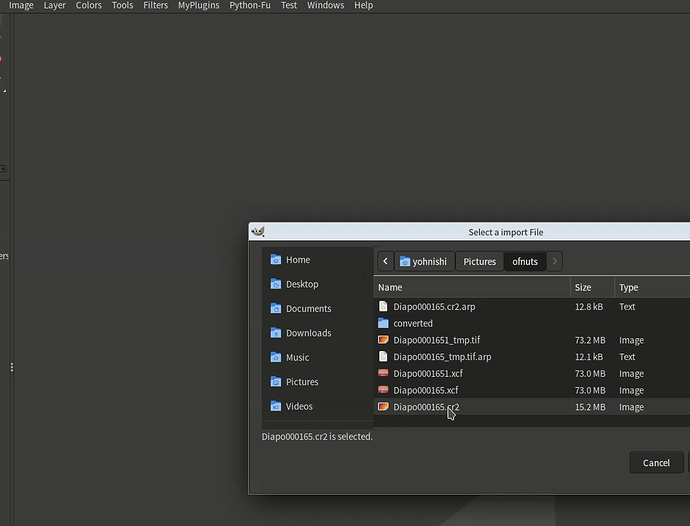690x526 pixels.
Task: Select the Diapo000165.xcf file
Action: pyautogui.click(x=426, y=390)
